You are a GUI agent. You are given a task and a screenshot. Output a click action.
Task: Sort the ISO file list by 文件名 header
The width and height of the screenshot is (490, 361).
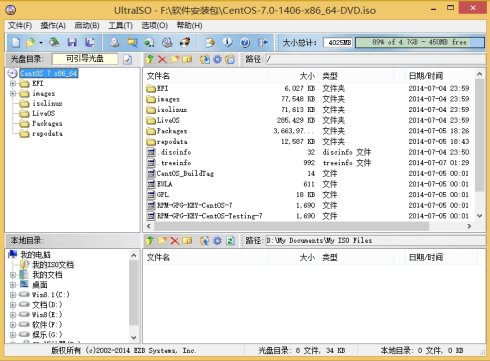(206, 76)
